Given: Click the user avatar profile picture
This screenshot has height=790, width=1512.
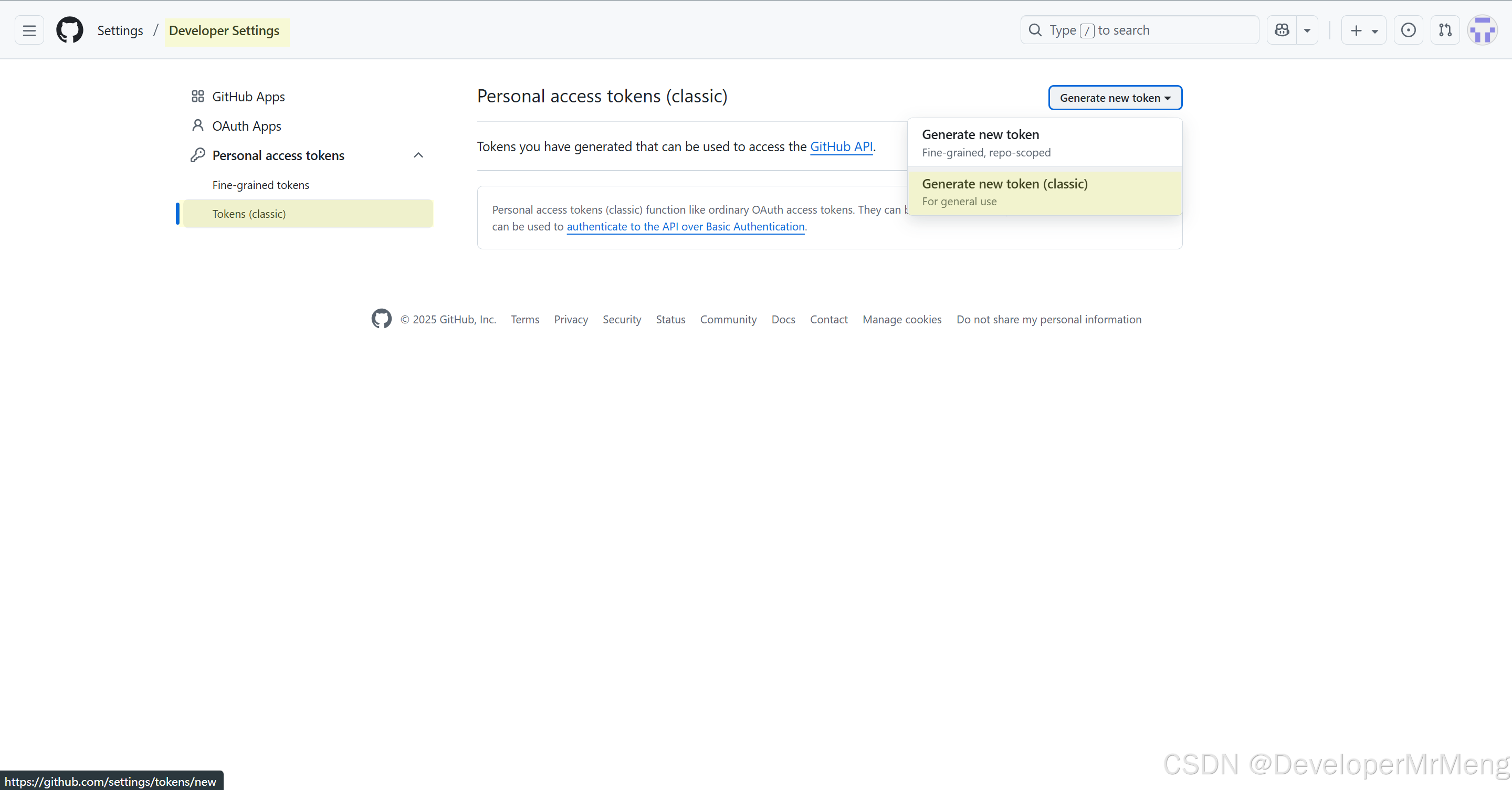Looking at the screenshot, I should tap(1482, 30).
